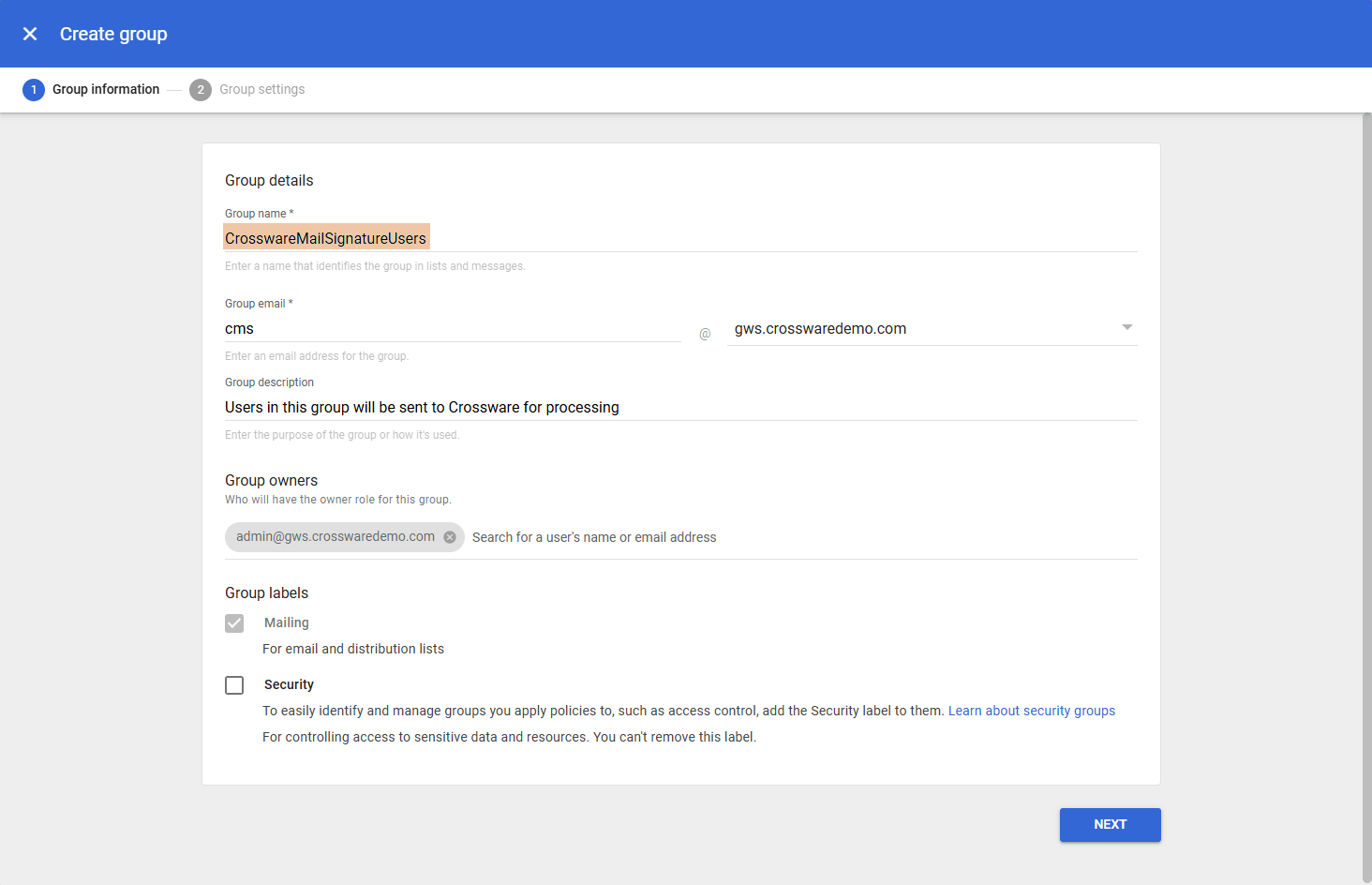1372x885 pixels.
Task: Select the Group information step
Action: (x=106, y=90)
